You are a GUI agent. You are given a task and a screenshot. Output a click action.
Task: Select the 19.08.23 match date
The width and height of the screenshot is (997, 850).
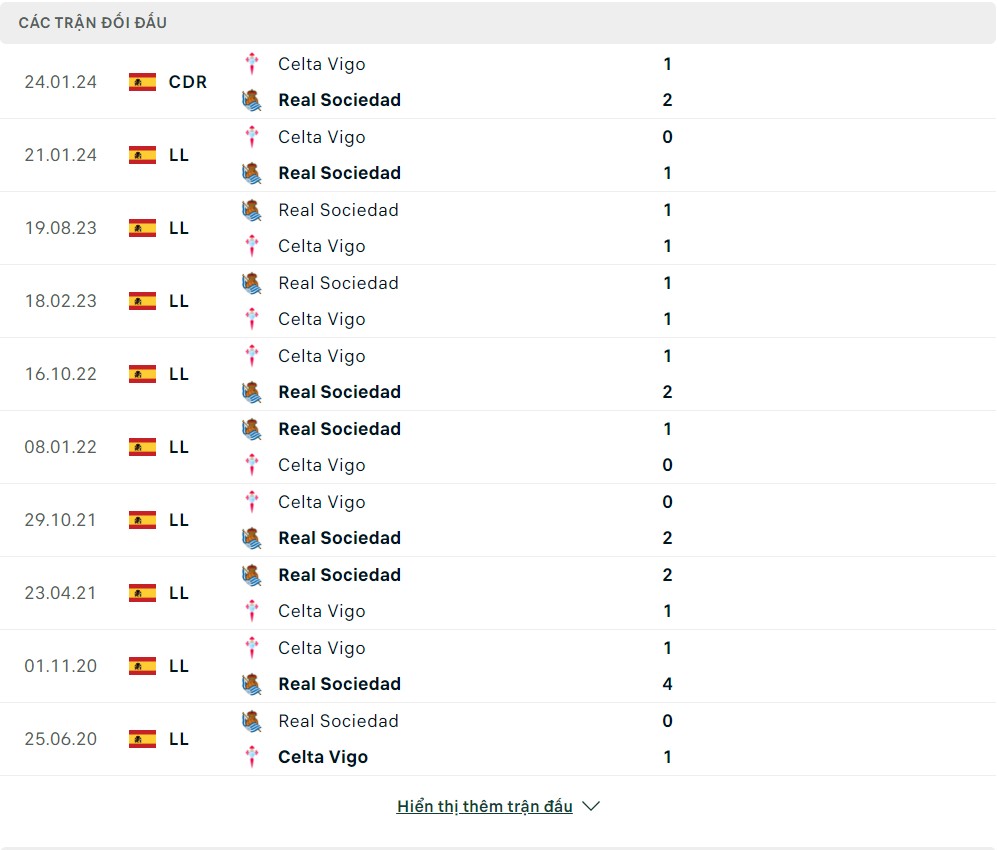pos(61,228)
